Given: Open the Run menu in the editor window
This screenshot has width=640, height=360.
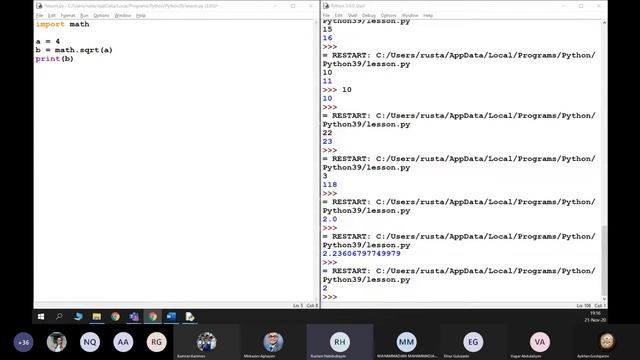Looking at the screenshot, I should (x=84, y=16).
